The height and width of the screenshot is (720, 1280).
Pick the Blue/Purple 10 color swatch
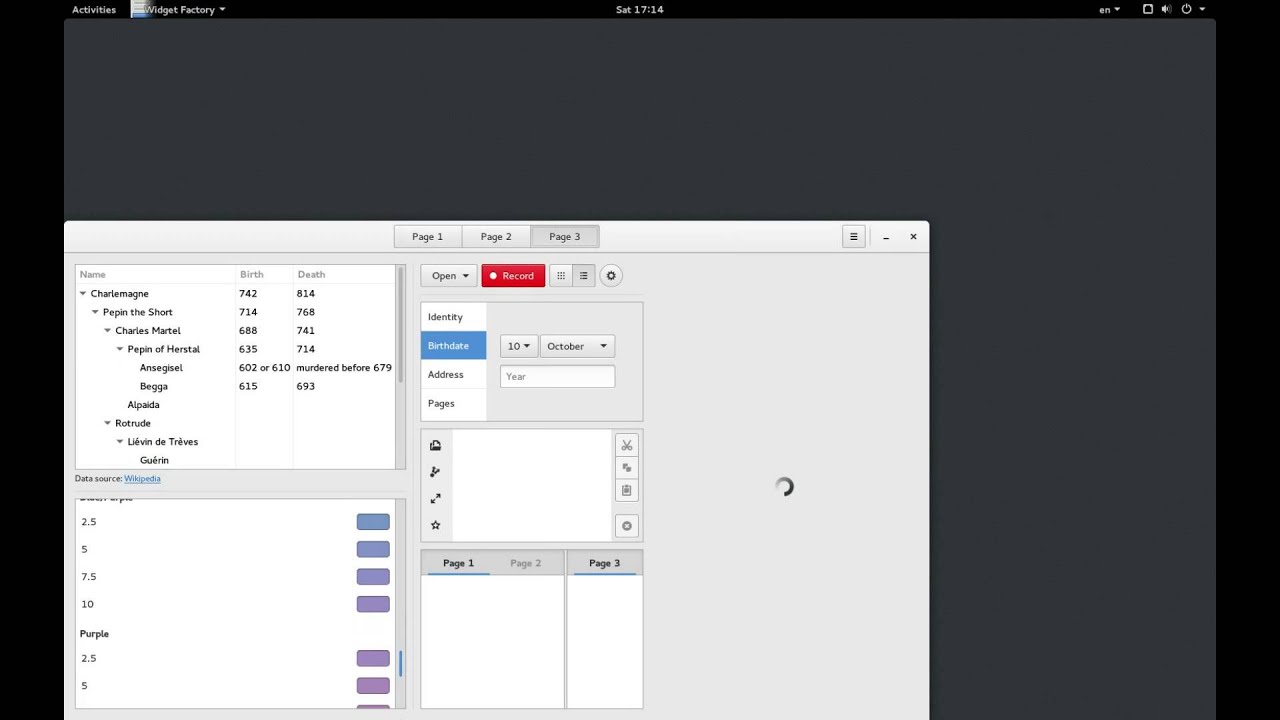[x=373, y=604]
